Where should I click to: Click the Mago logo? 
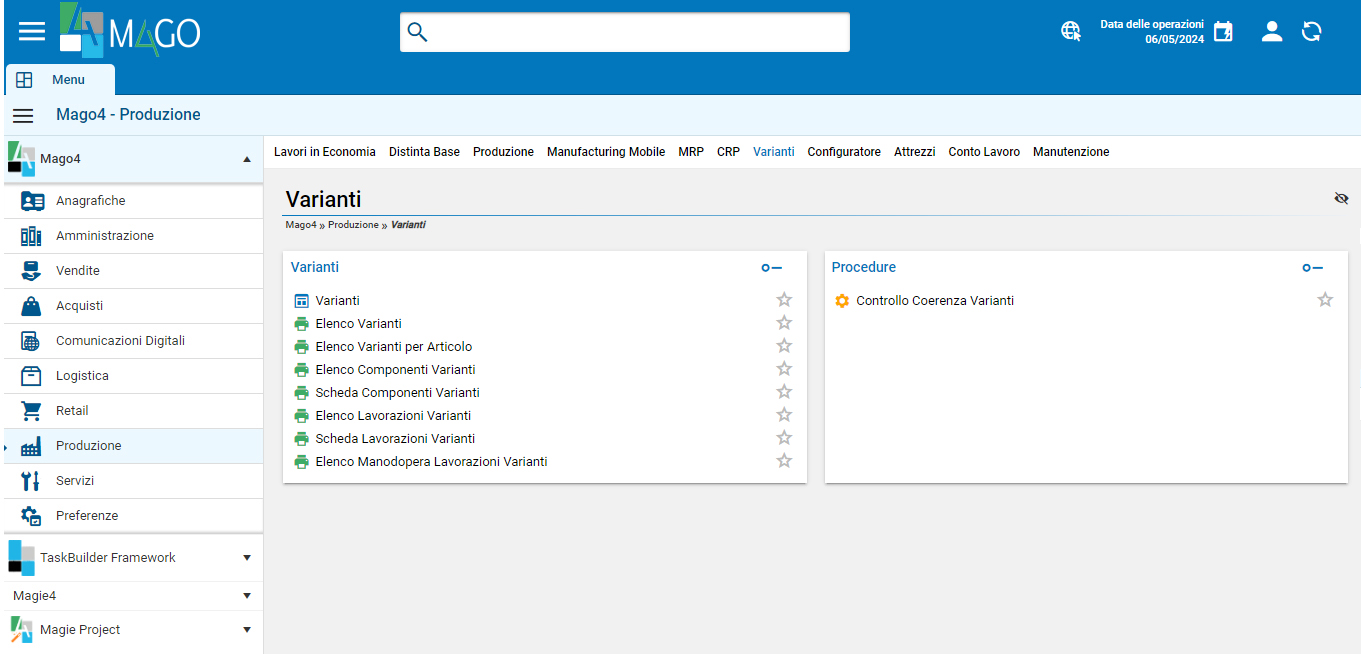[x=130, y=29]
